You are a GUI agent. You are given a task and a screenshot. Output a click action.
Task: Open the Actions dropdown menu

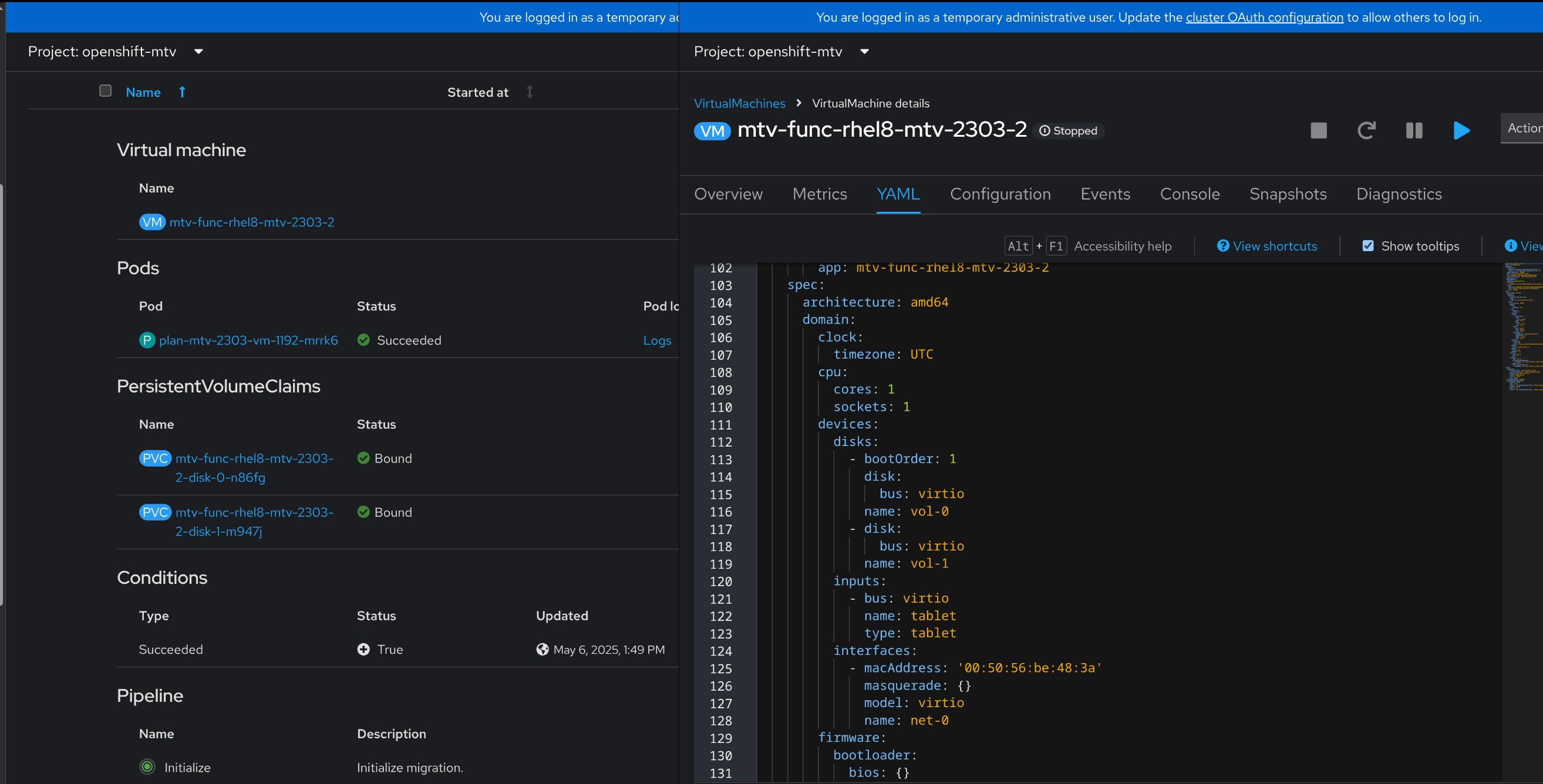pos(1522,128)
